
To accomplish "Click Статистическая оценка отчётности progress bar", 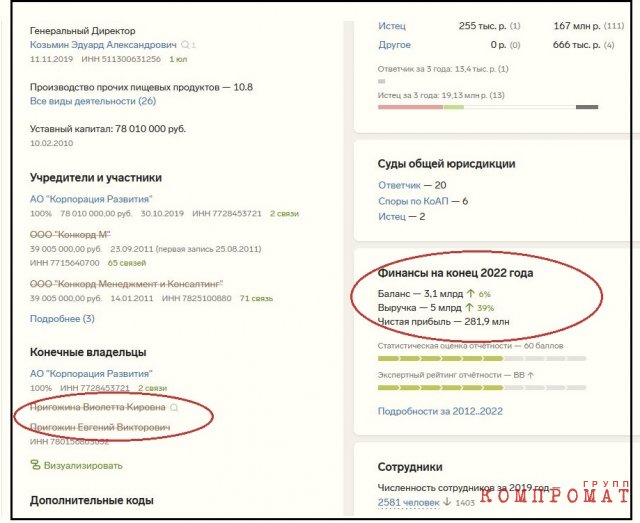I will [482, 358].
